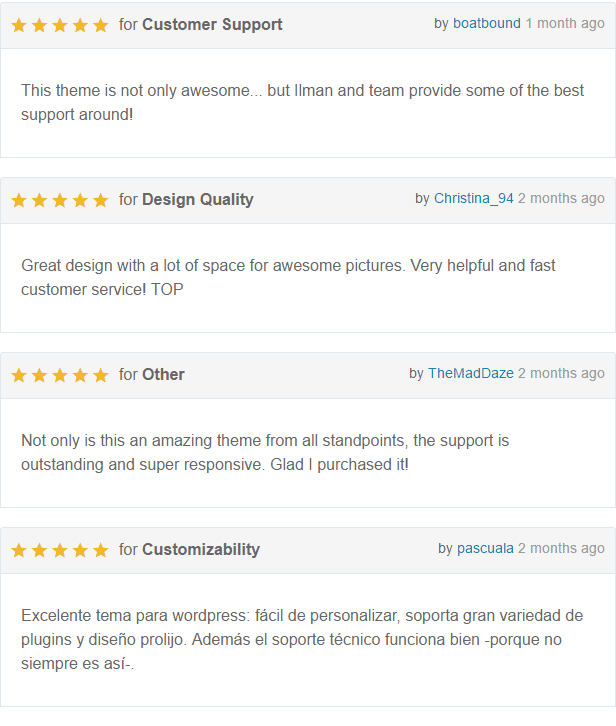Image resolution: width=616 pixels, height=726 pixels.
Task: Click the fifth star in the Customer Support review
Action: pyautogui.click(x=100, y=25)
